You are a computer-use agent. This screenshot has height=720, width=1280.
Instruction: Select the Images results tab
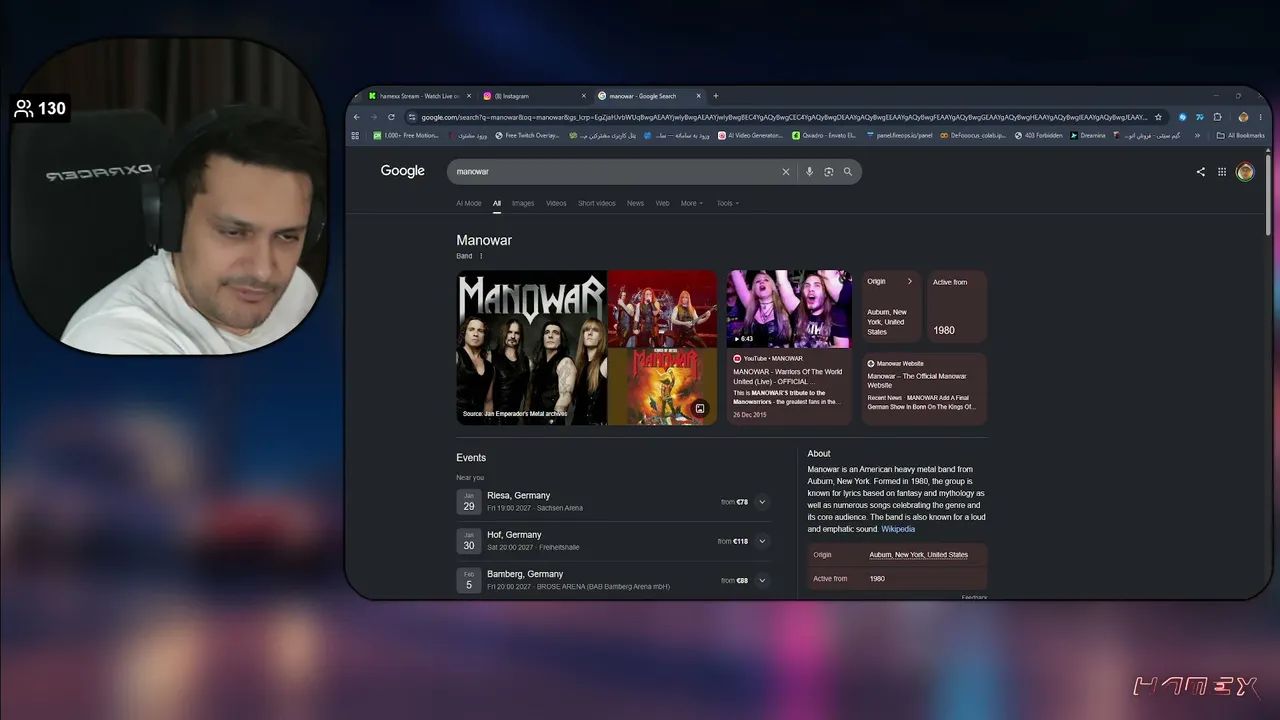pos(523,203)
